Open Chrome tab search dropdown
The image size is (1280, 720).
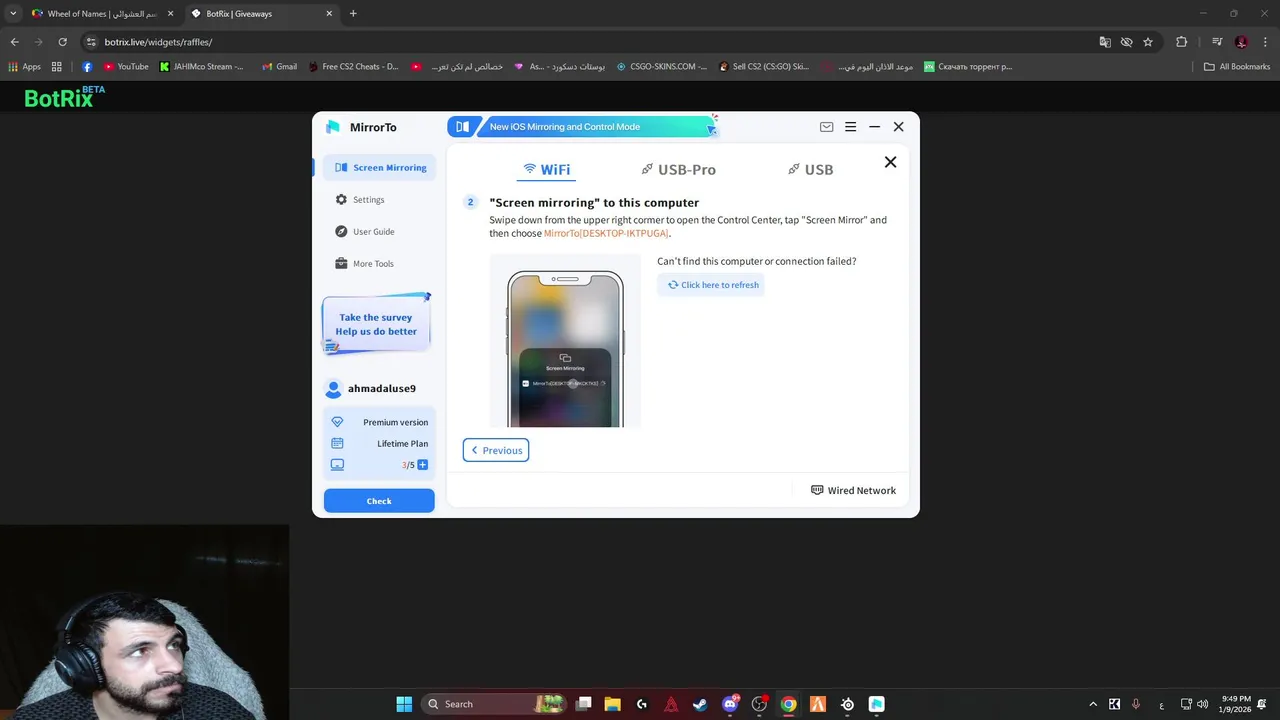(12, 14)
